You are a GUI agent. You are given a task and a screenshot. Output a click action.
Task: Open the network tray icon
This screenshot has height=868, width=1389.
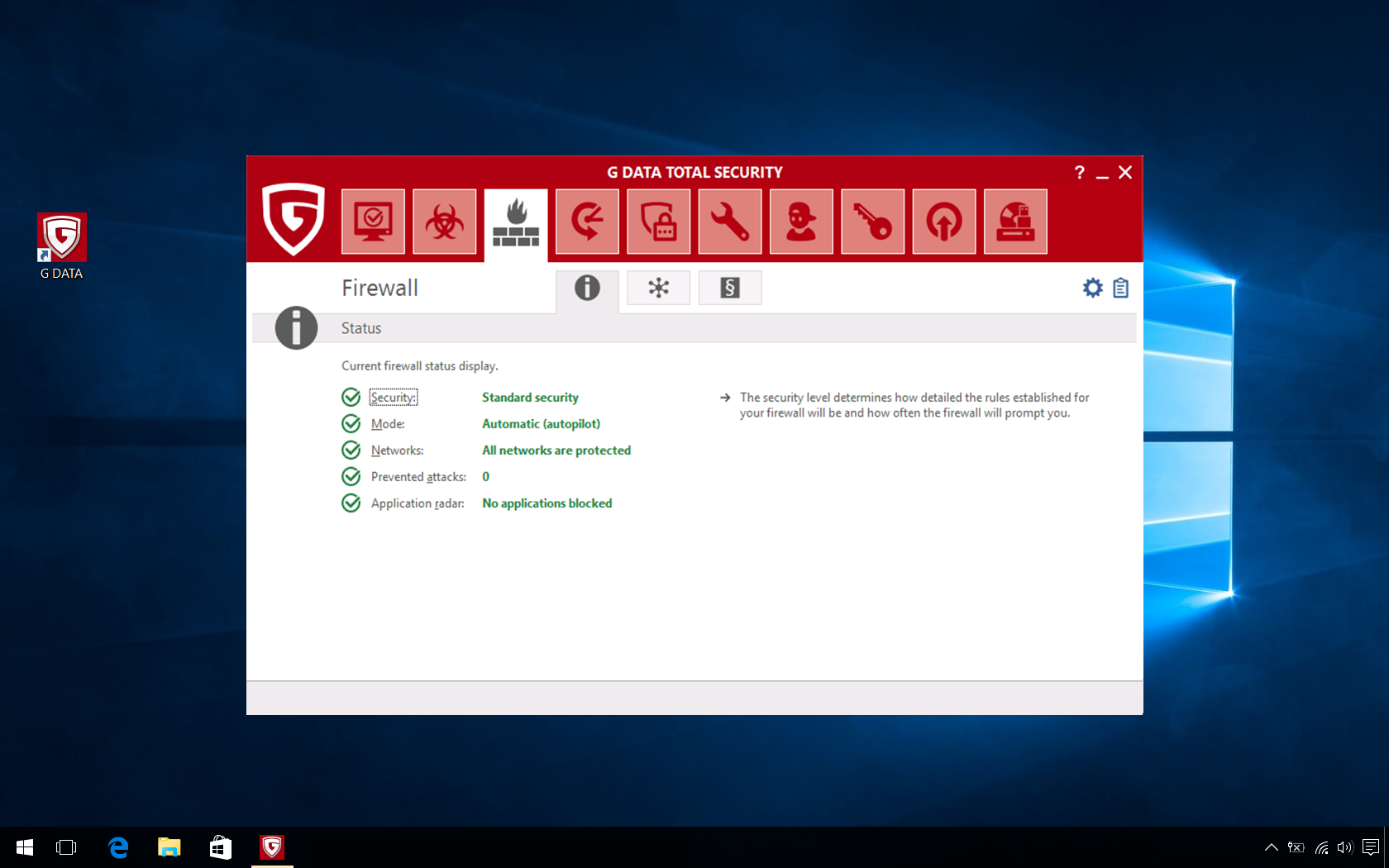pos(1321,847)
